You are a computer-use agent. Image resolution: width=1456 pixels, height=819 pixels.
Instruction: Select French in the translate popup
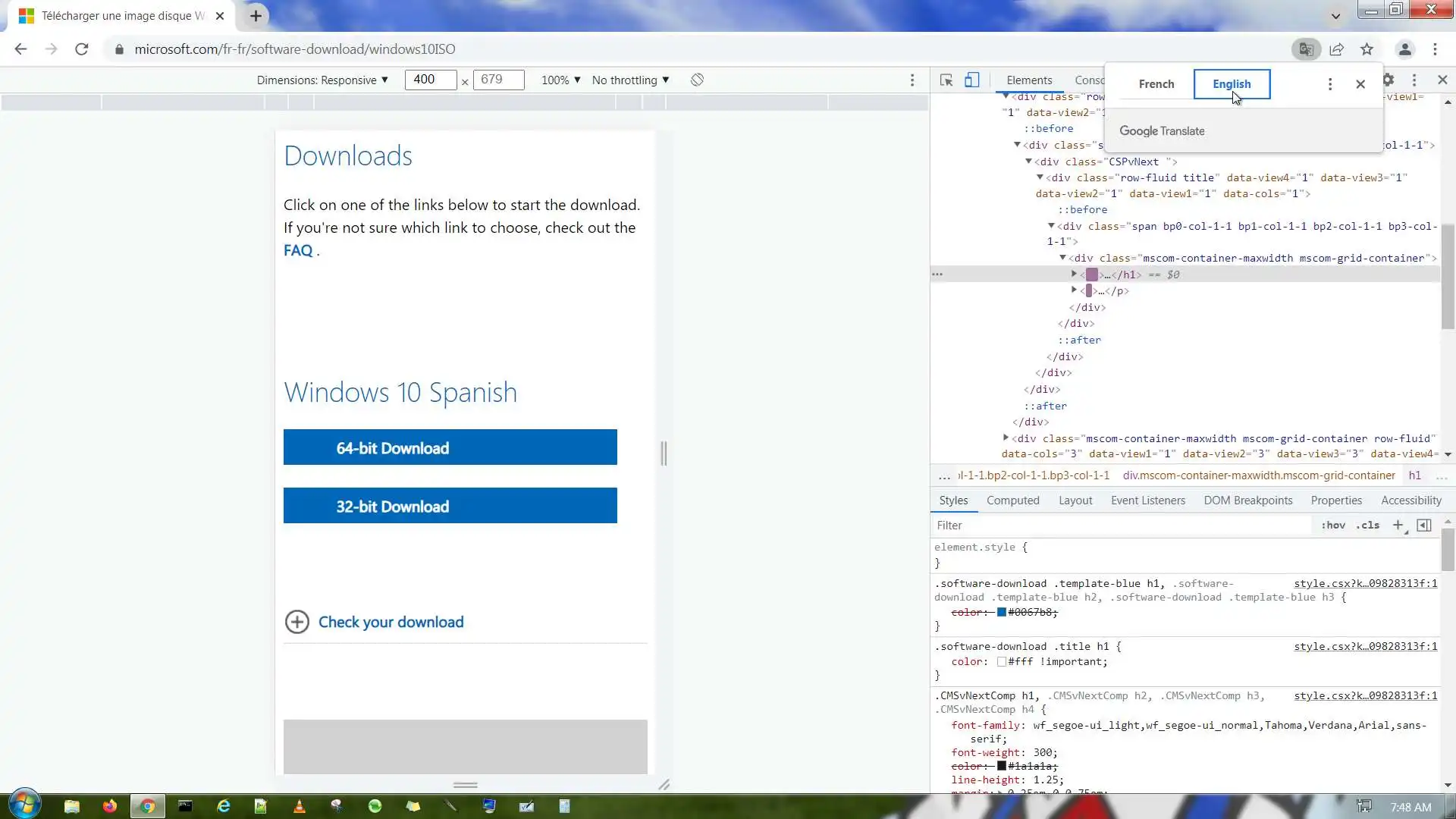[x=1156, y=84]
